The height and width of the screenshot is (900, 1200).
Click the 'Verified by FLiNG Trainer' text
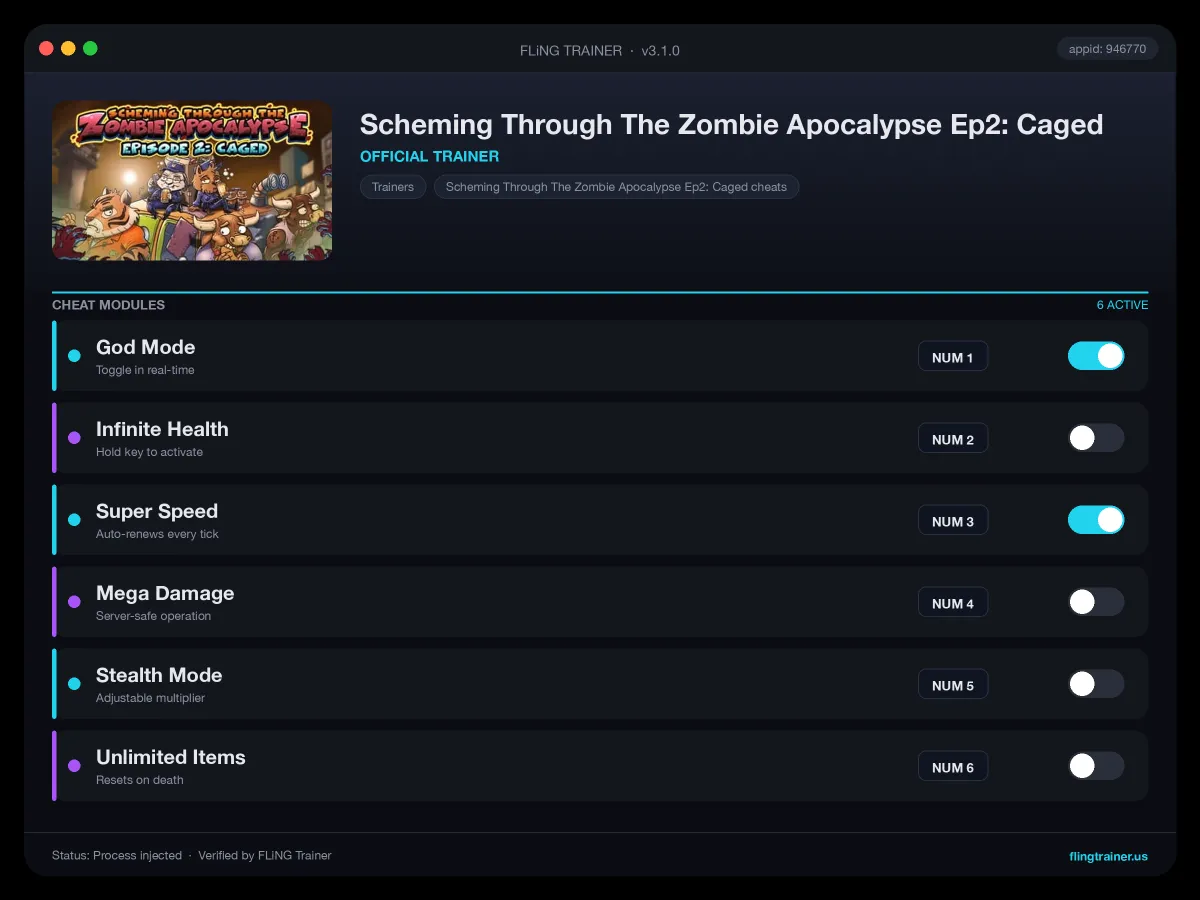(x=265, y=856)
